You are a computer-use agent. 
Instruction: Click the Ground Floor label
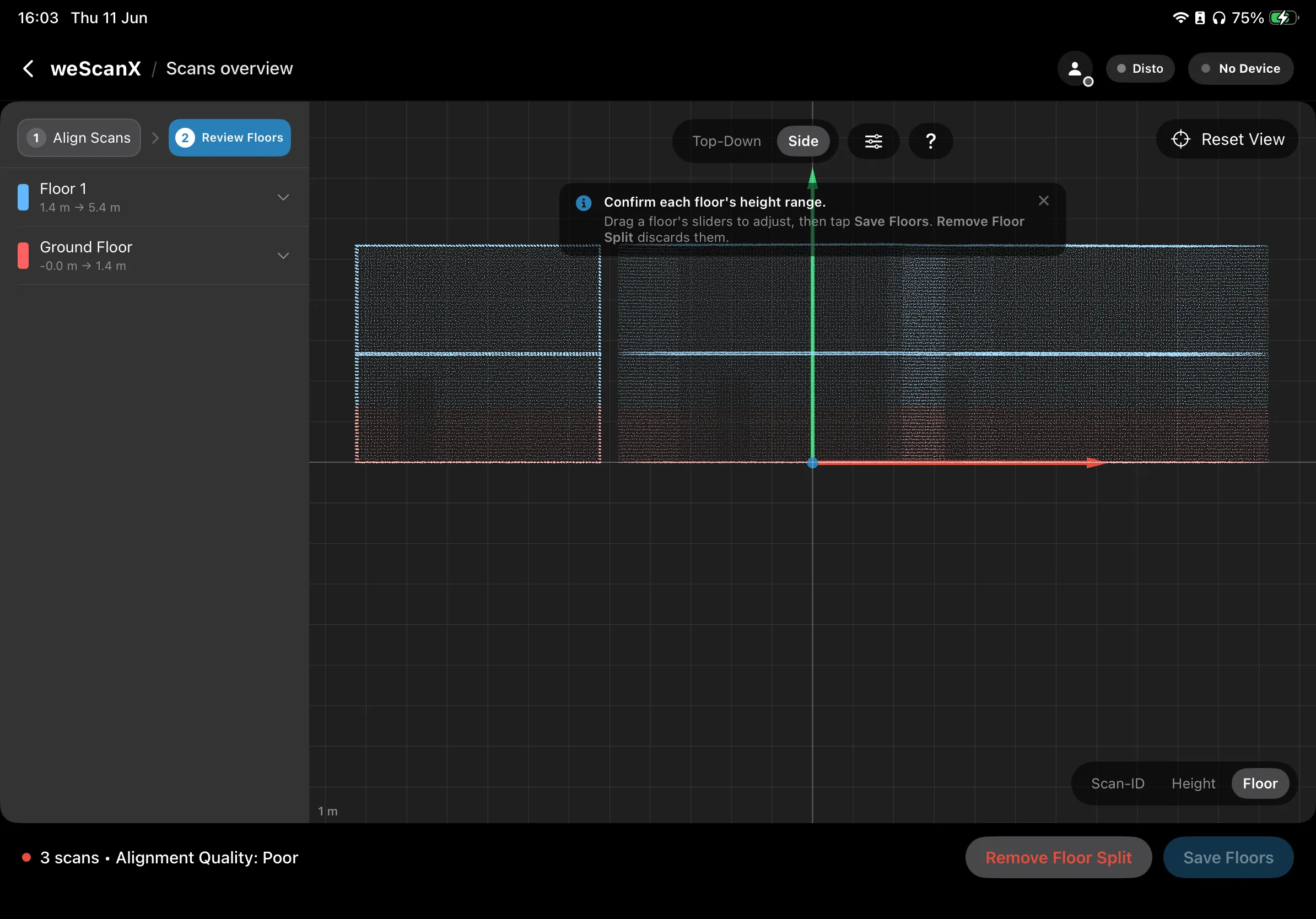(86, 247)
